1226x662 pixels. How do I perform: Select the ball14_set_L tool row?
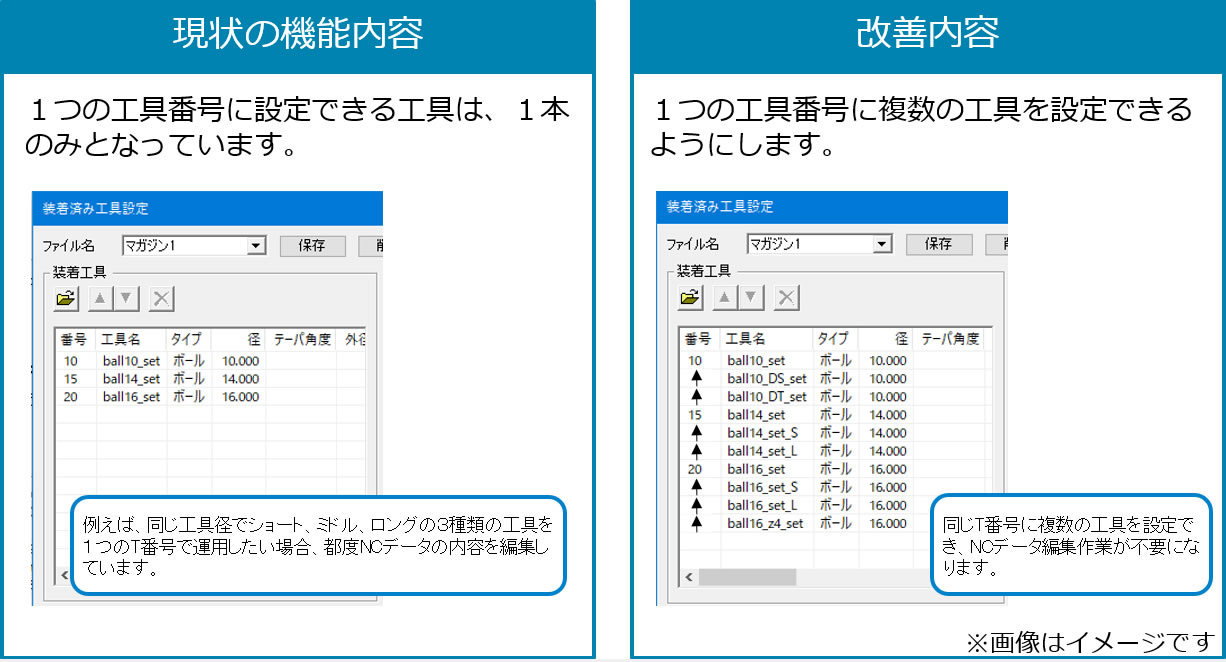(x=762, y=451)
